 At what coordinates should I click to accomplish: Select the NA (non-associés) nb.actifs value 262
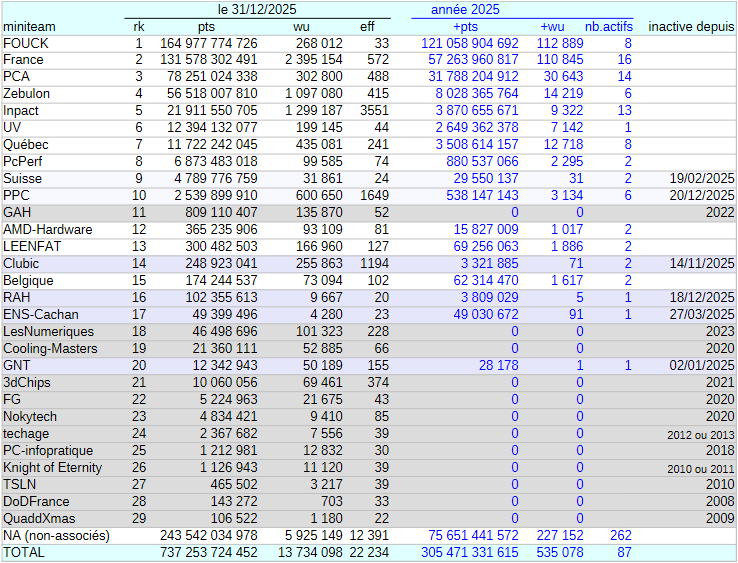coord(621,536)
